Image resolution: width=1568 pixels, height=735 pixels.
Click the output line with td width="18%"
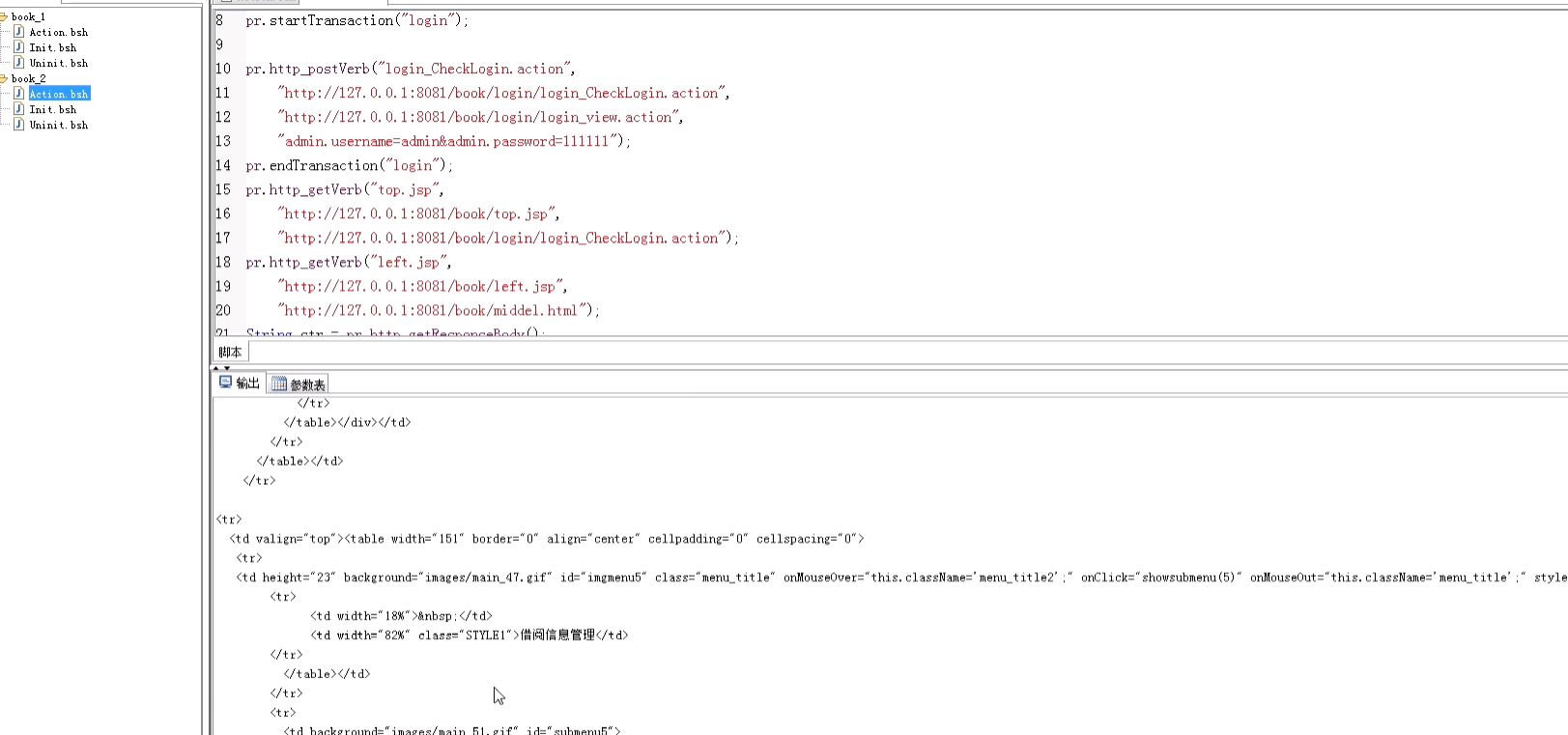401,616
